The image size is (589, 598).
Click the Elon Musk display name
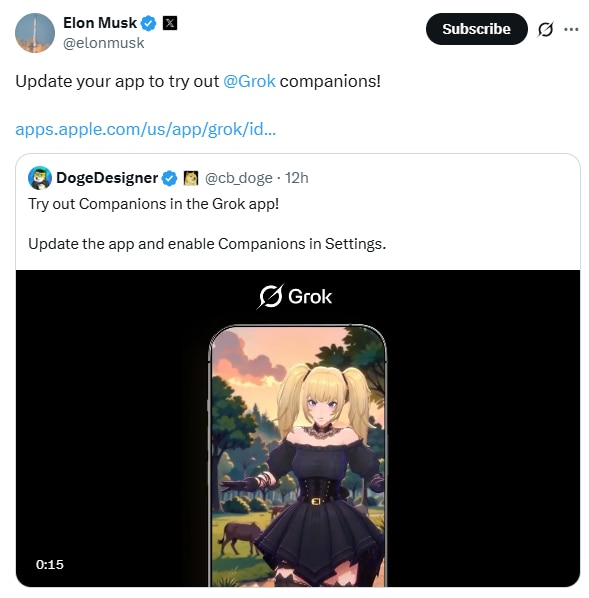100,23
